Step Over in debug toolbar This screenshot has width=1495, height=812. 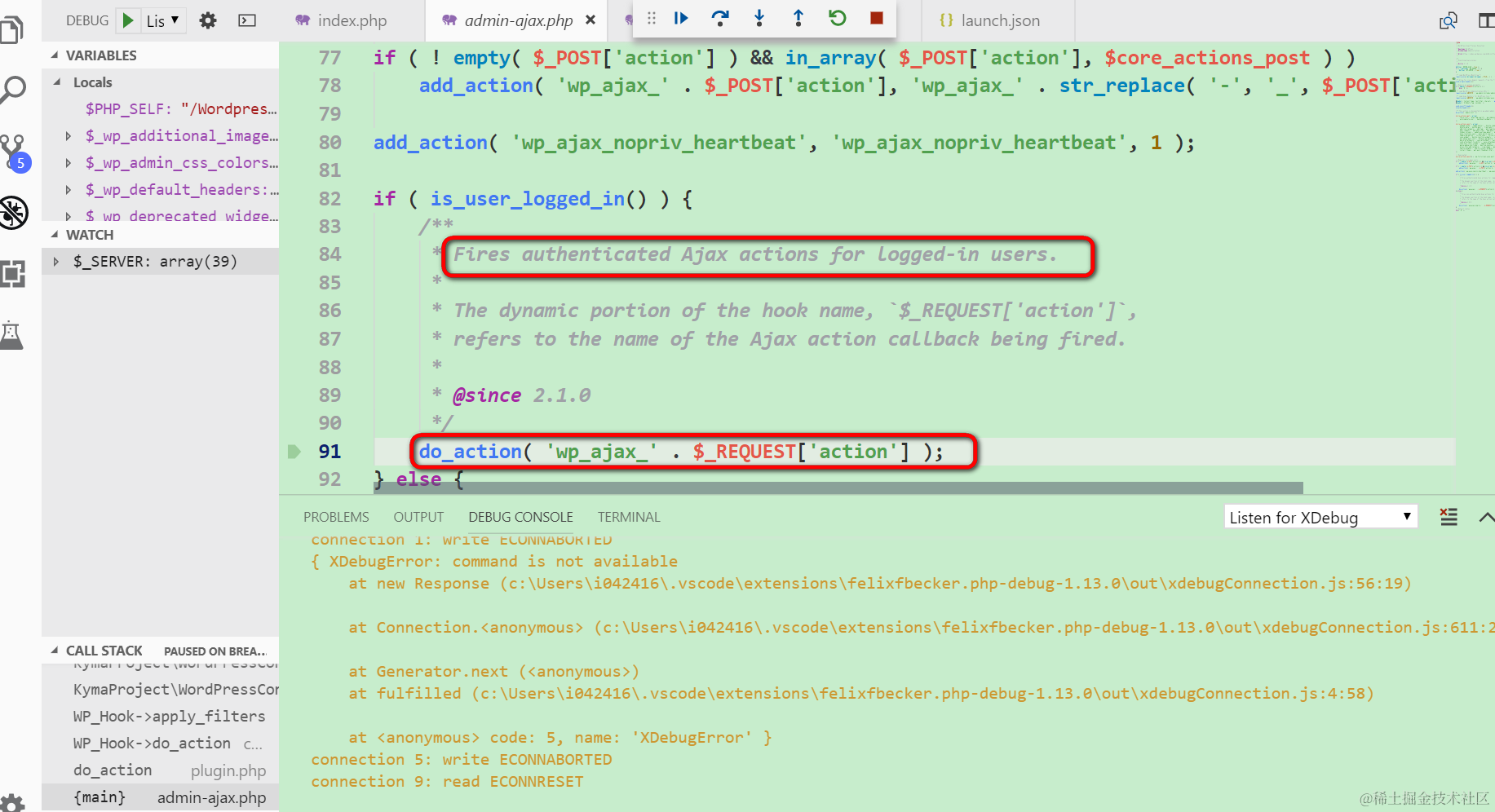[x=720, y=18]
